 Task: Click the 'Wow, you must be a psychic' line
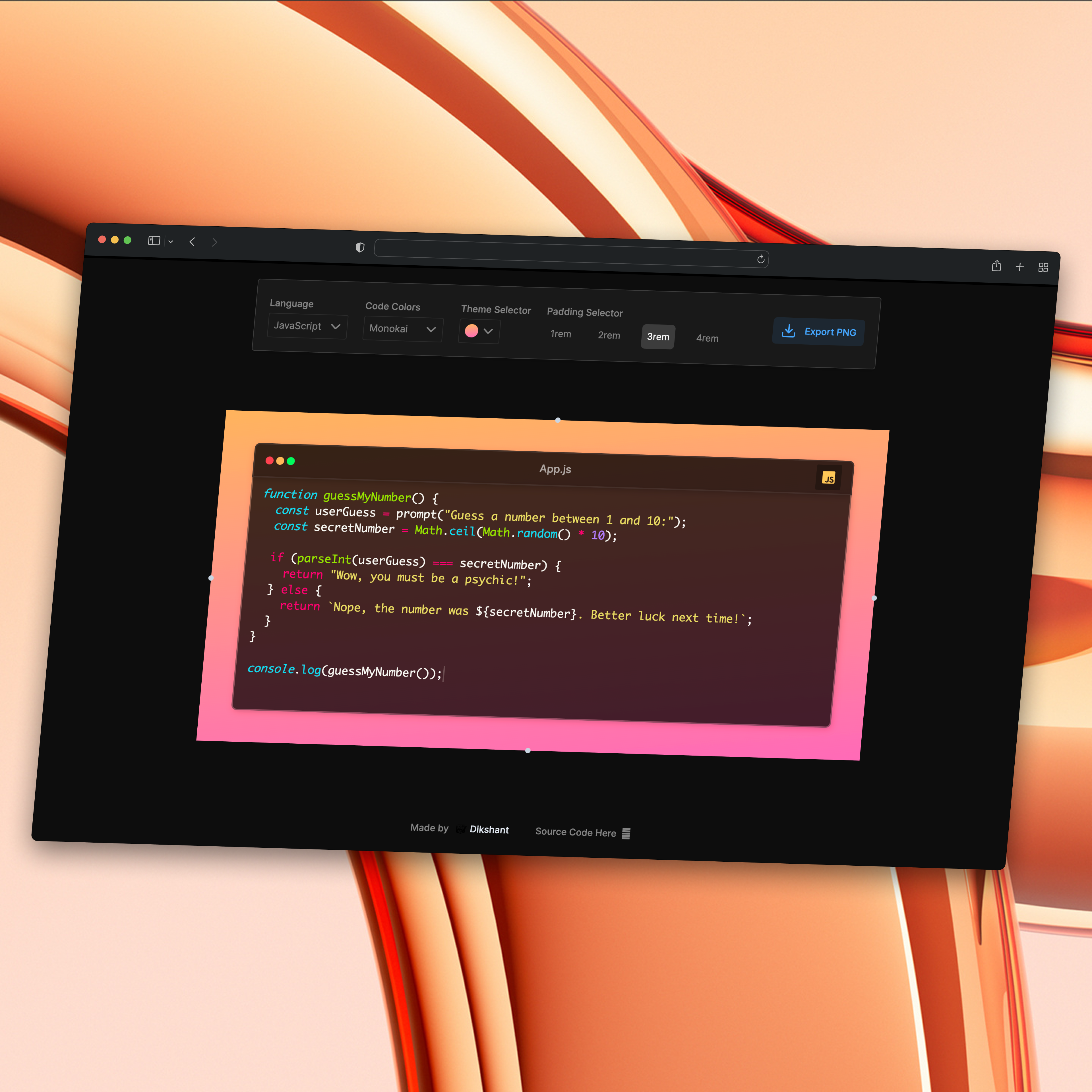click(407, 577)
